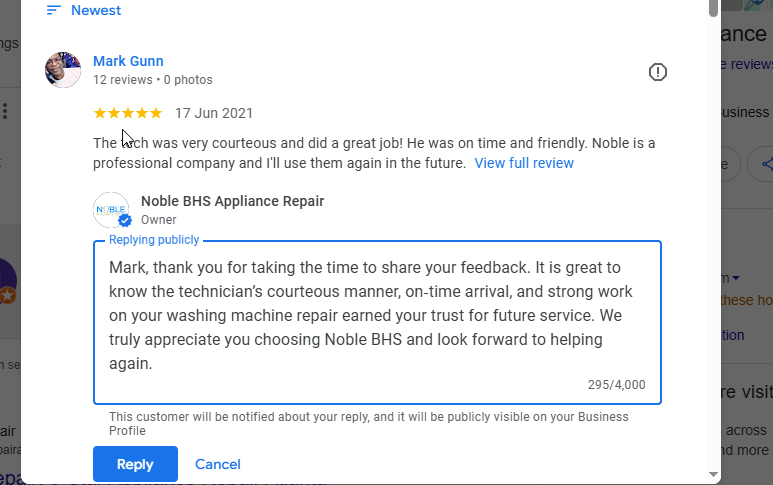Open the three-dot menu on the left edge
The height and width of the screenshot is (485, 773).
tap(5, 110)
